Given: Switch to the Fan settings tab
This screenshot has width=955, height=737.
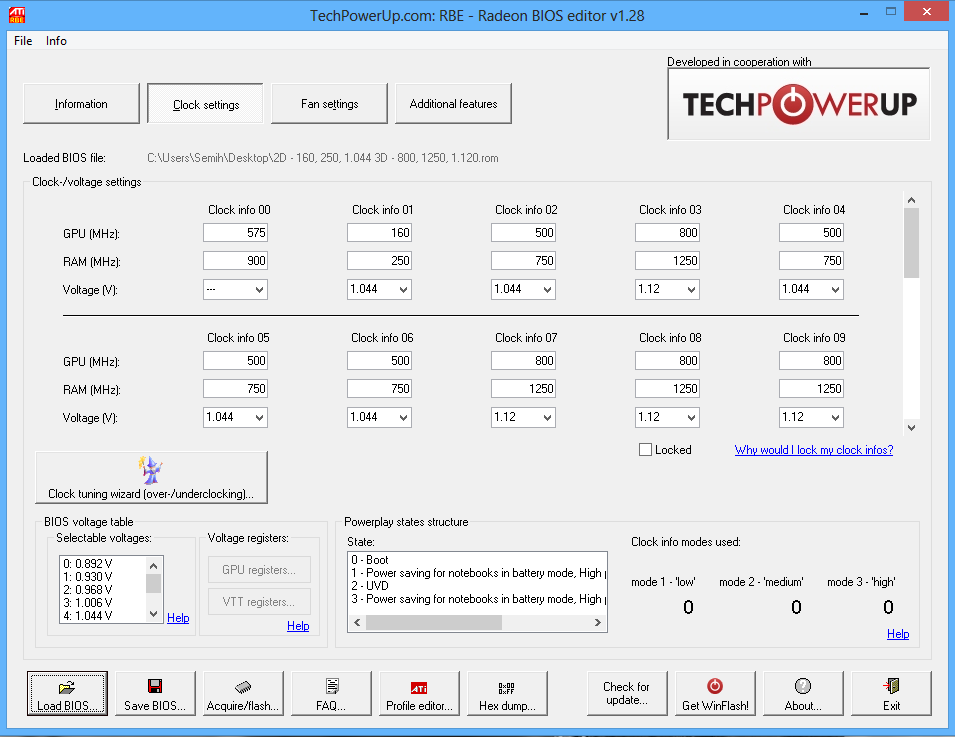Looking at the screenshot, I should coord(329,104).
